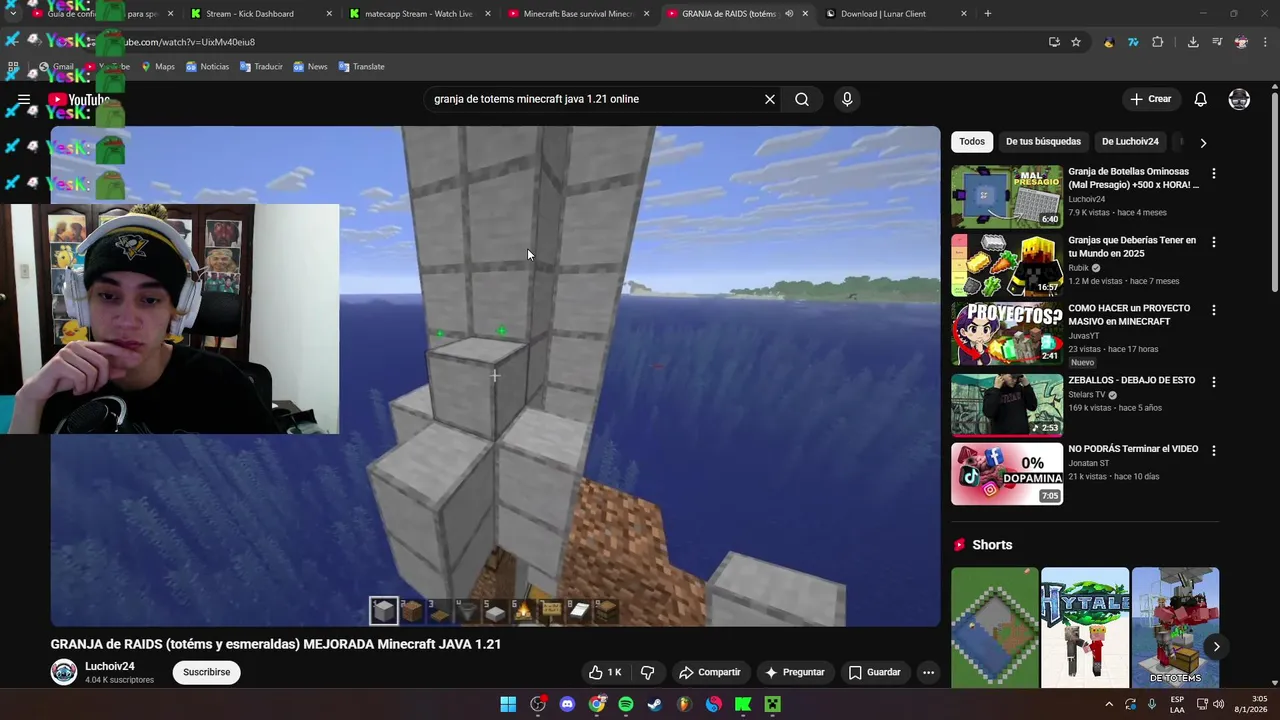Start voice search with the microphone
1280x720 pixels.
pyautogui.click(x=847, y=99)
